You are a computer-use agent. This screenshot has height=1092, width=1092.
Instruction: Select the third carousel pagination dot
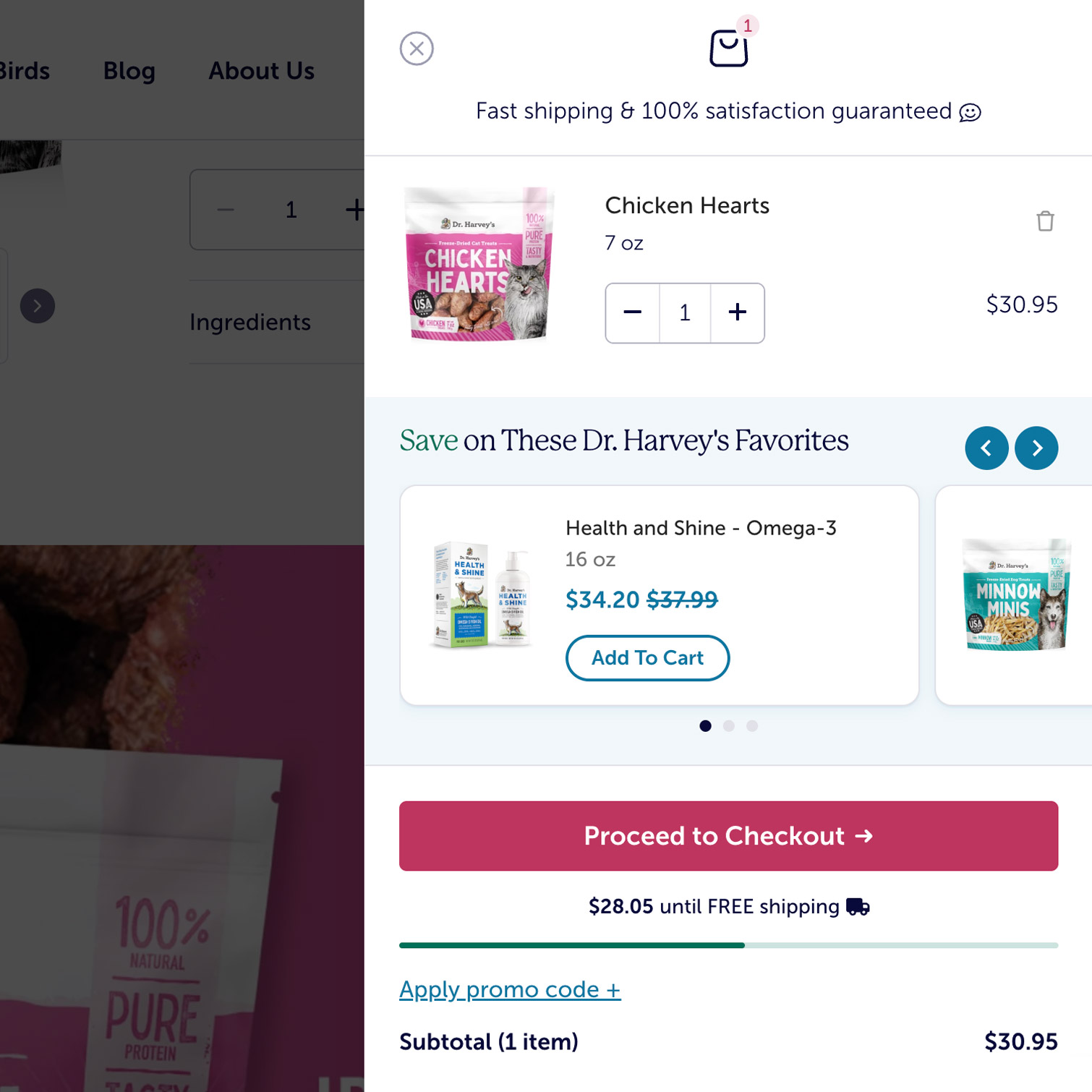[752, 726]
